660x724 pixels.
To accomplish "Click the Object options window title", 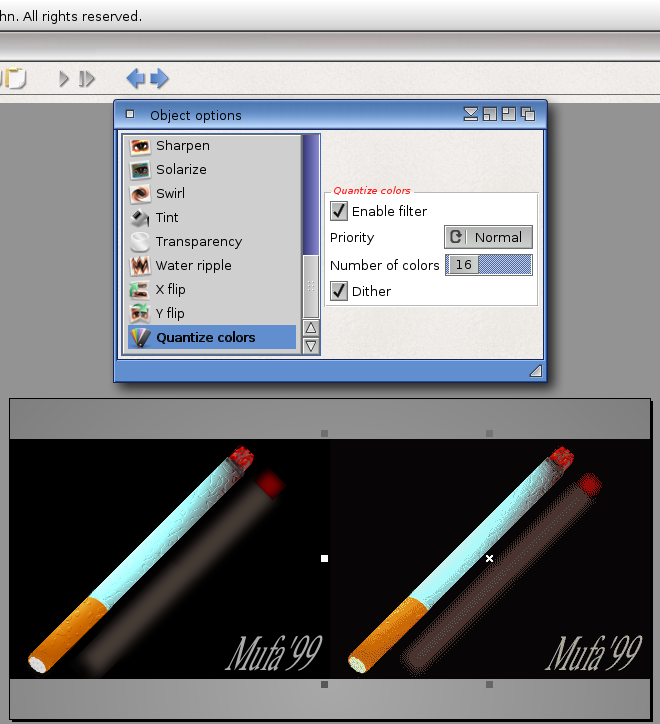I will pos(196,115).
